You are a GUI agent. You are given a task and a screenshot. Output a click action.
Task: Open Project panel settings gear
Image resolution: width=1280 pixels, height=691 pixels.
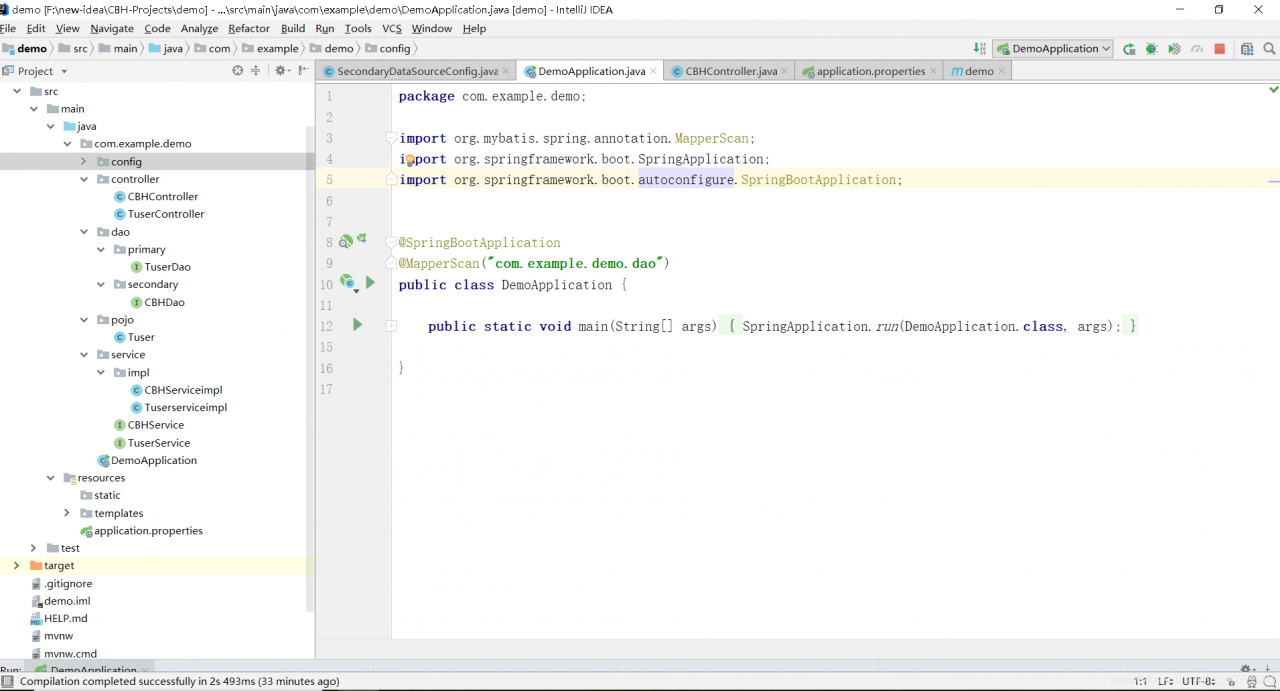tap(281, 71)
